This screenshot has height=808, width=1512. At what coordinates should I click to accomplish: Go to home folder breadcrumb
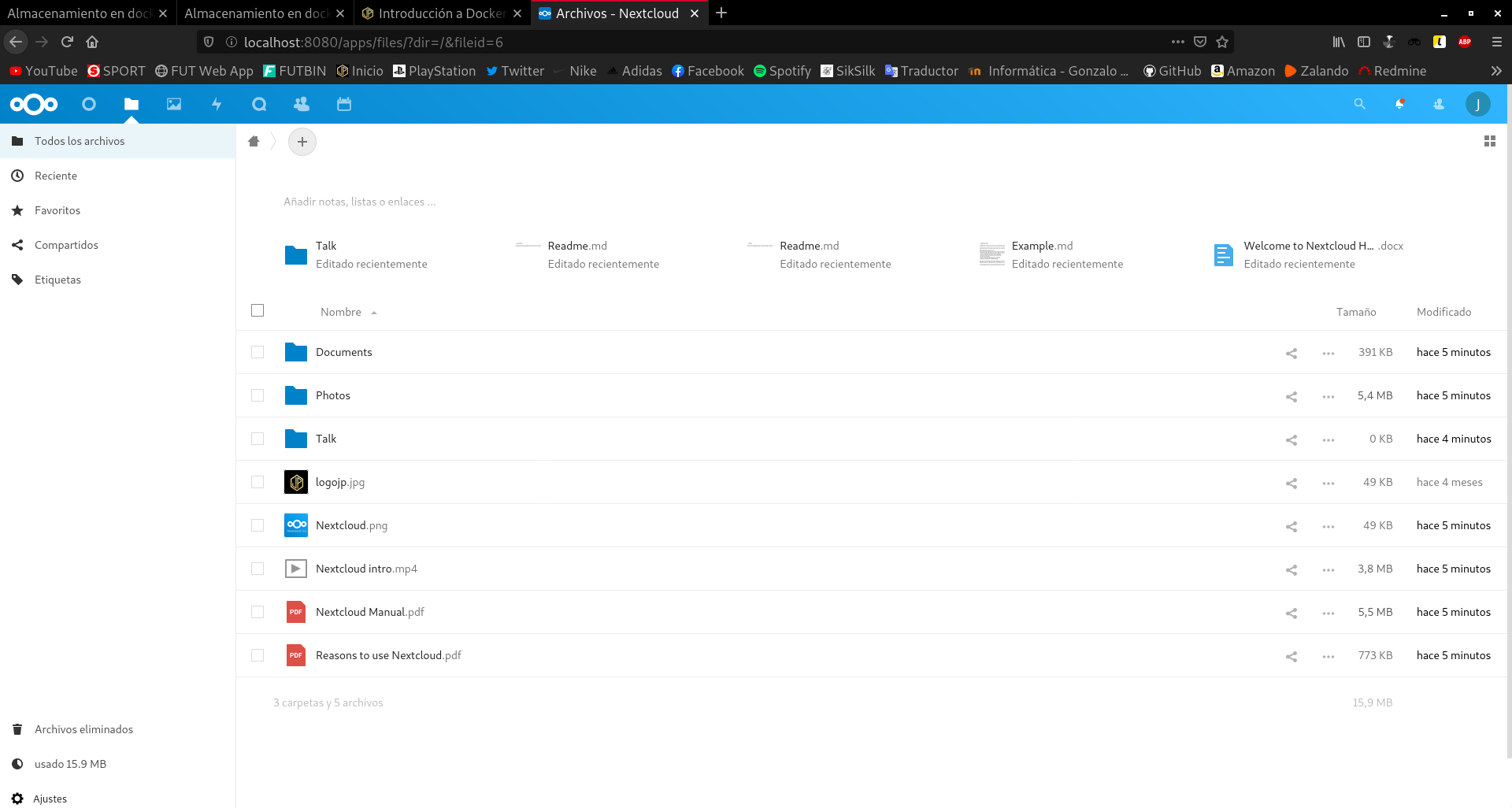tap(254, 142)
